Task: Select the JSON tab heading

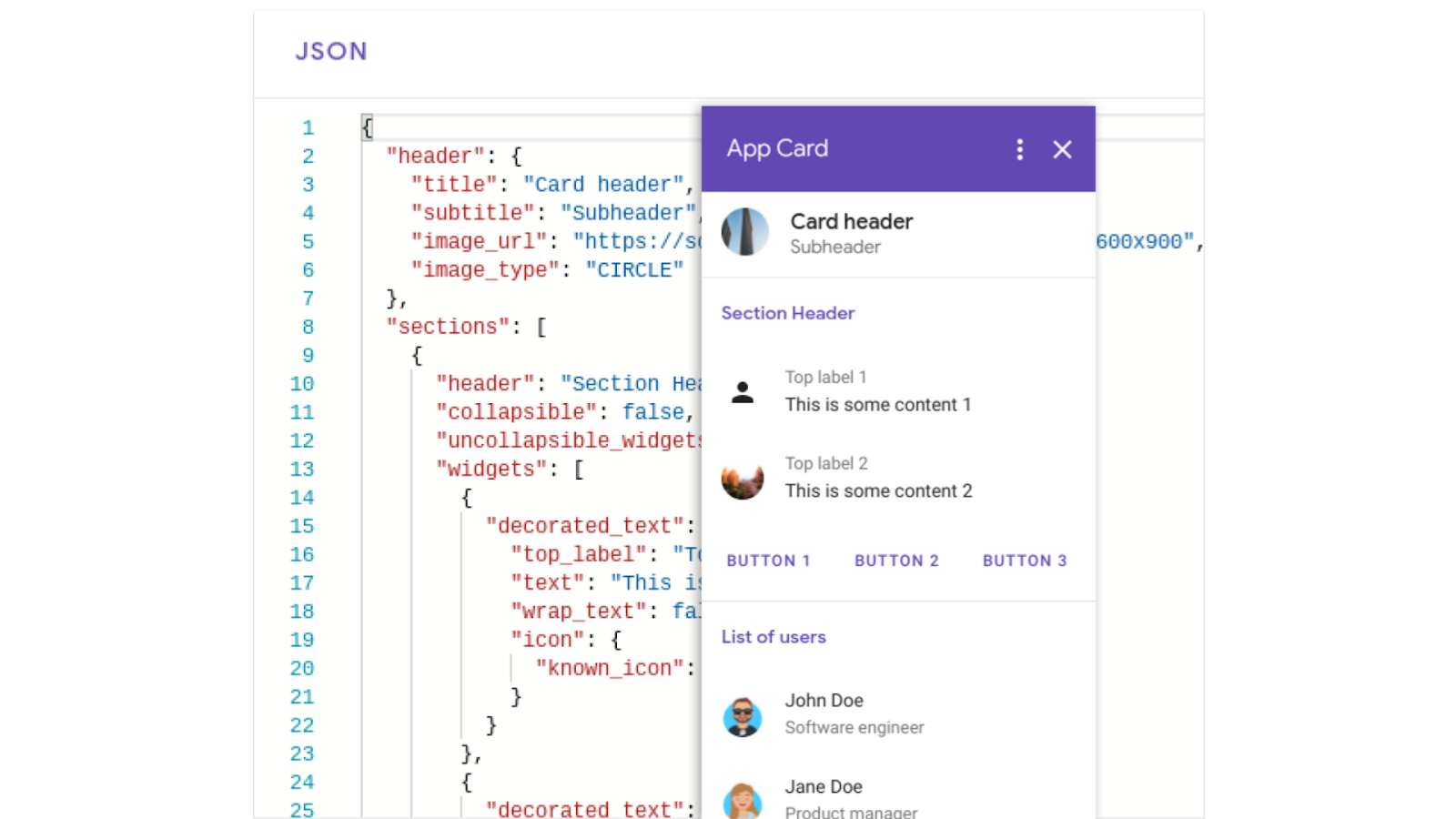Action: point(331,52)
